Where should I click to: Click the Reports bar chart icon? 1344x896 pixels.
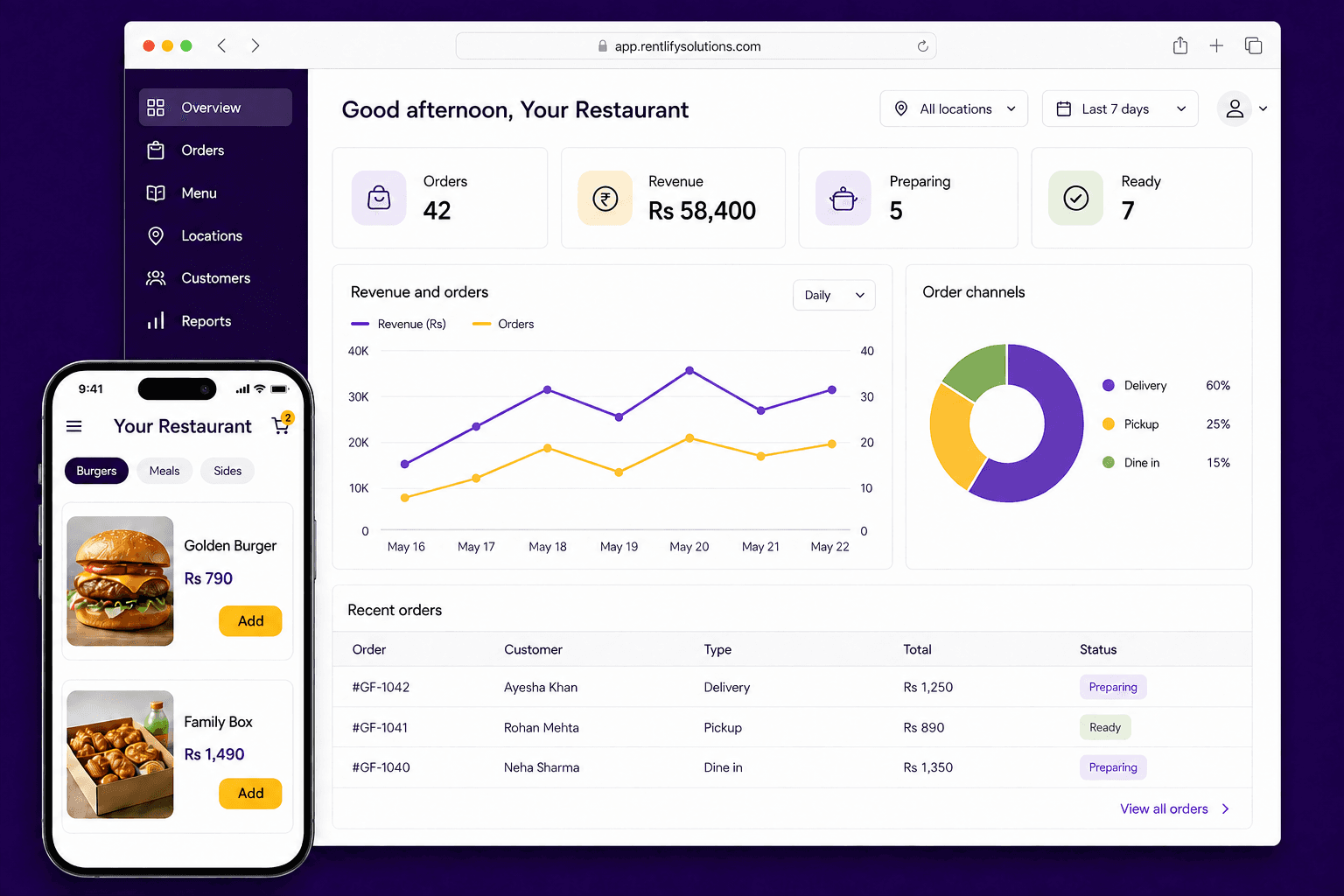coord(156,321)
